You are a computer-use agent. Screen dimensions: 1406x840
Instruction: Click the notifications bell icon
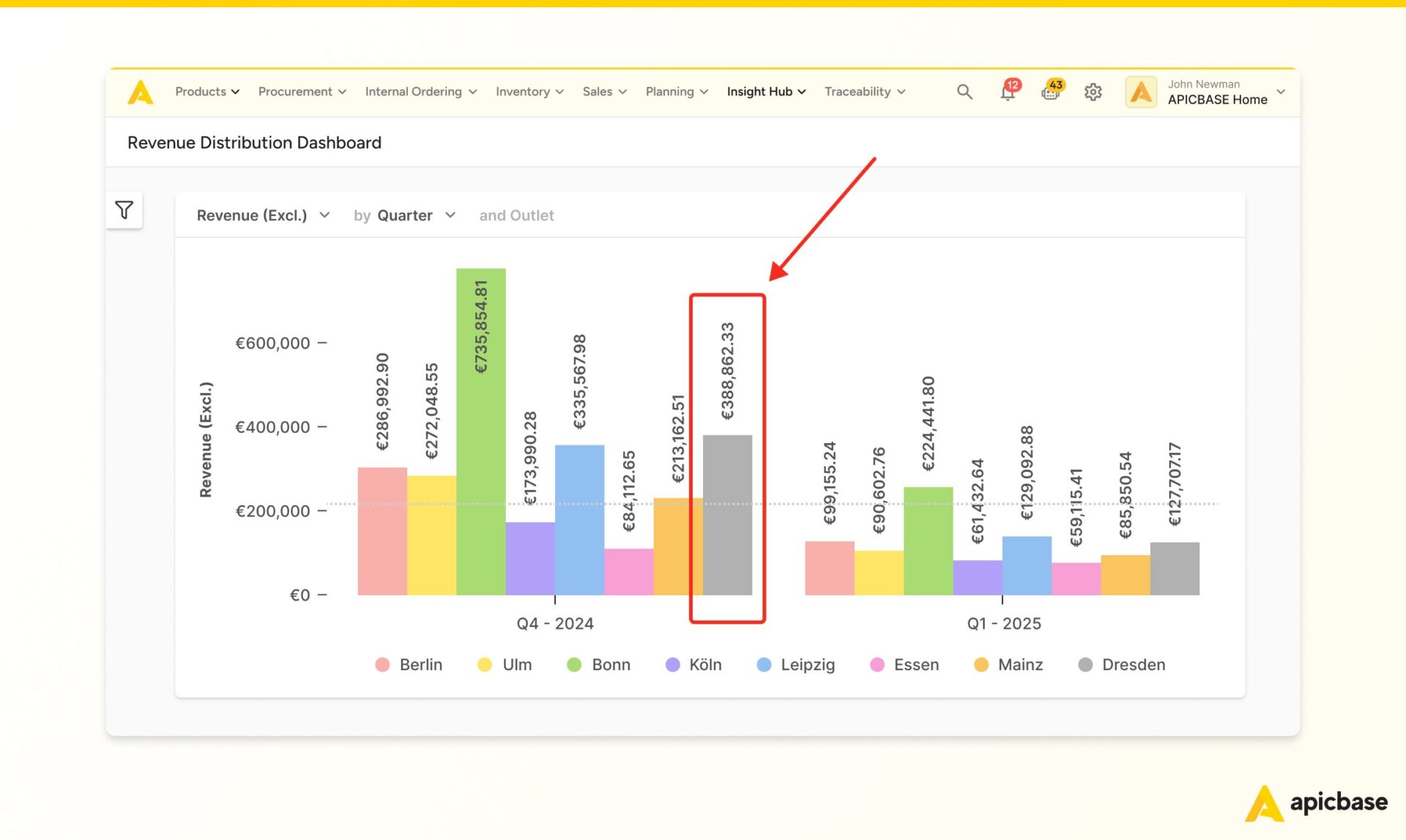tap(1006, 91)
